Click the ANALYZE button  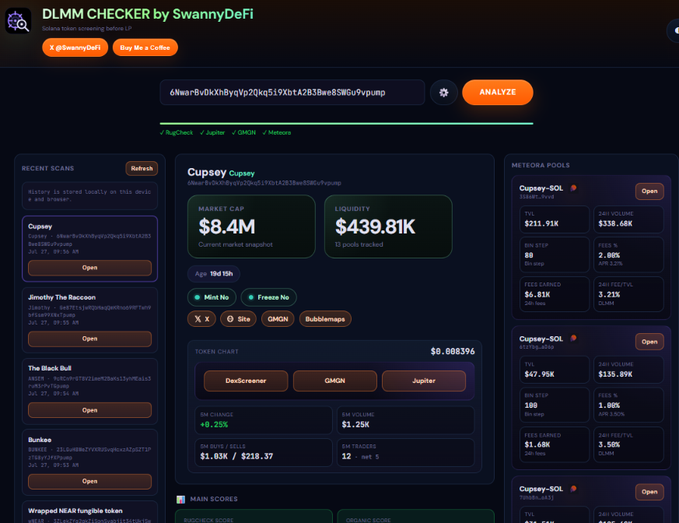498,92
